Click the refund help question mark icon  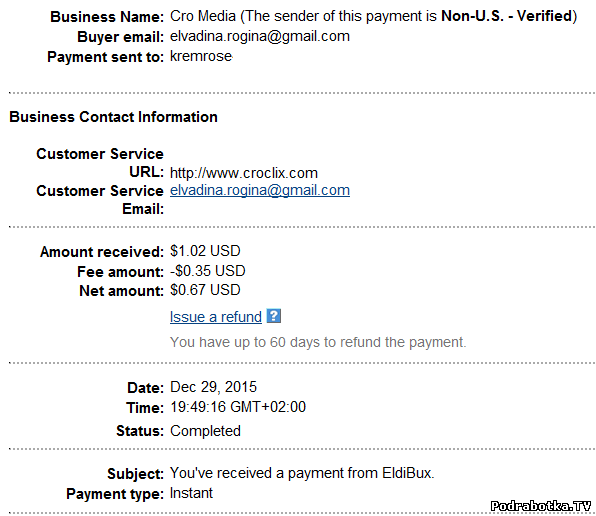[274, 316]
